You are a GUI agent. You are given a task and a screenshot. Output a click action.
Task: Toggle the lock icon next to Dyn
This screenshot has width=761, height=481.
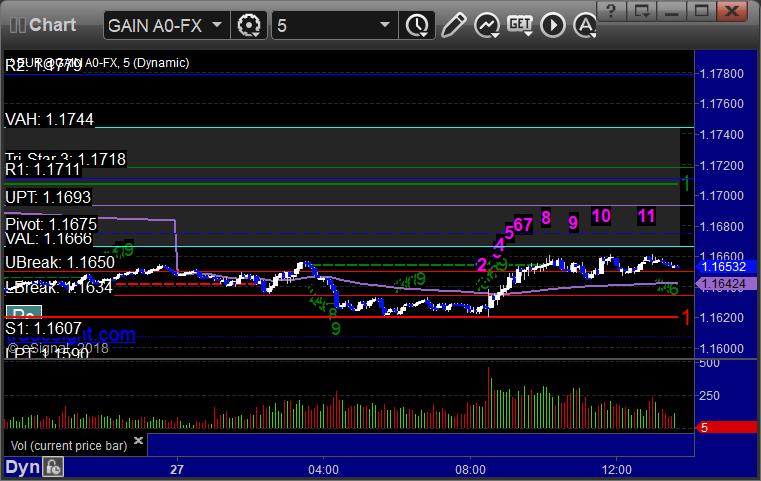tap(53, 467)
